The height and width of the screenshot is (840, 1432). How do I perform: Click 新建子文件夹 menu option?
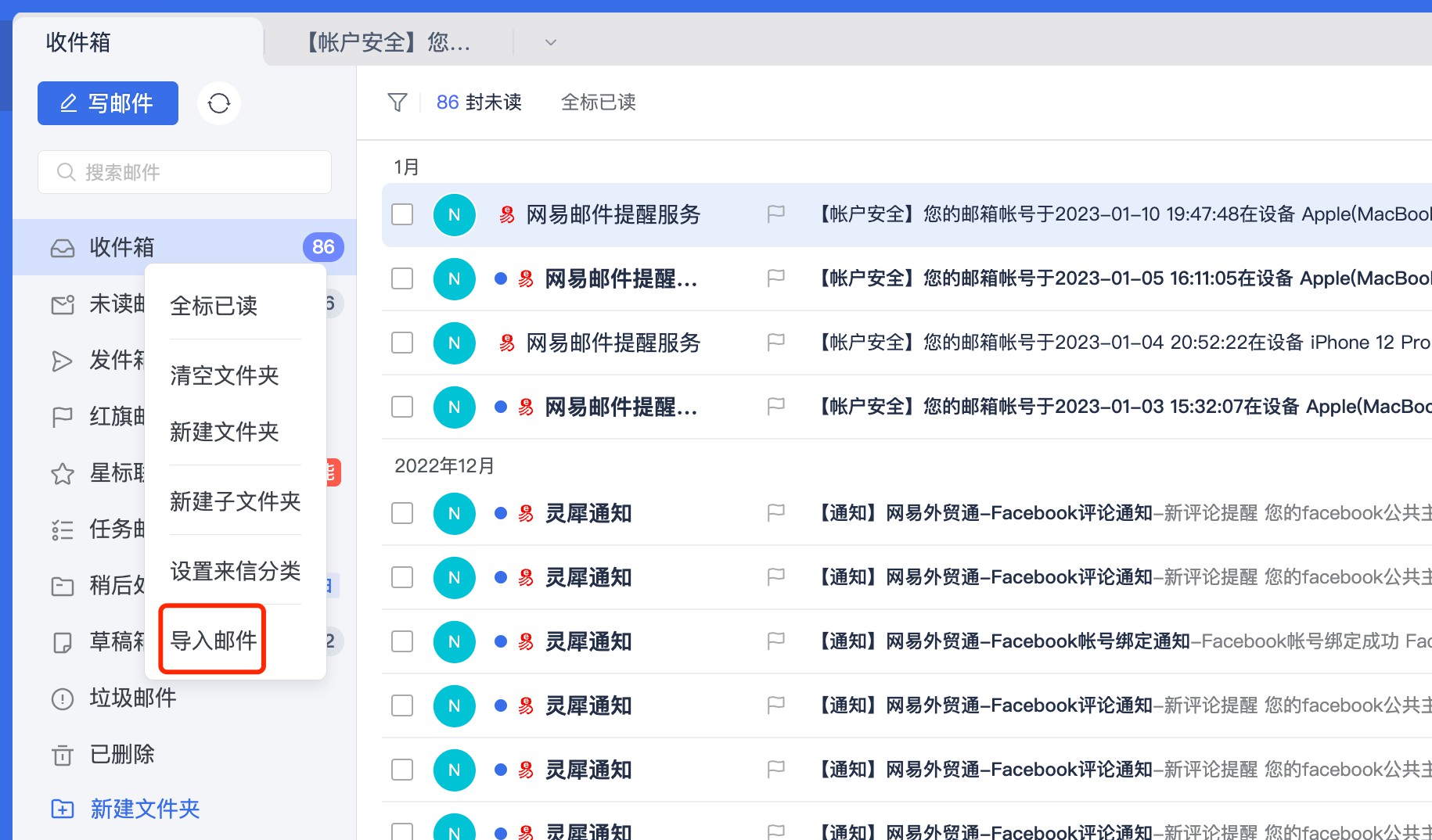point(235,501)
